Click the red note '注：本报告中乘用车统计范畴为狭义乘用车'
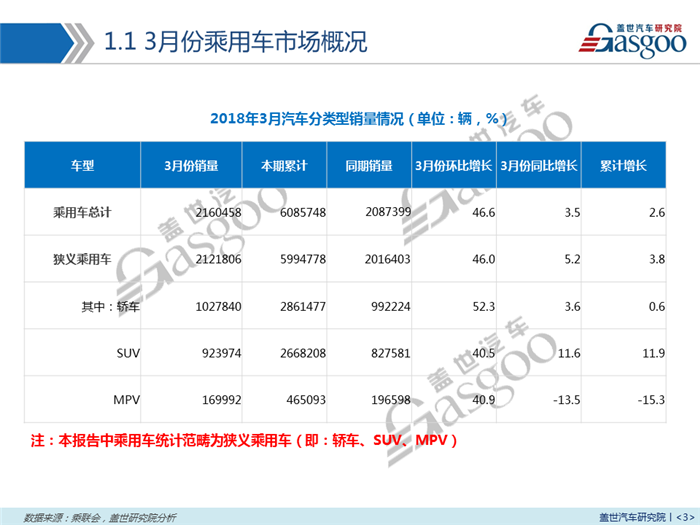Screen dimensions: 700x525 [x=161, y=441]
